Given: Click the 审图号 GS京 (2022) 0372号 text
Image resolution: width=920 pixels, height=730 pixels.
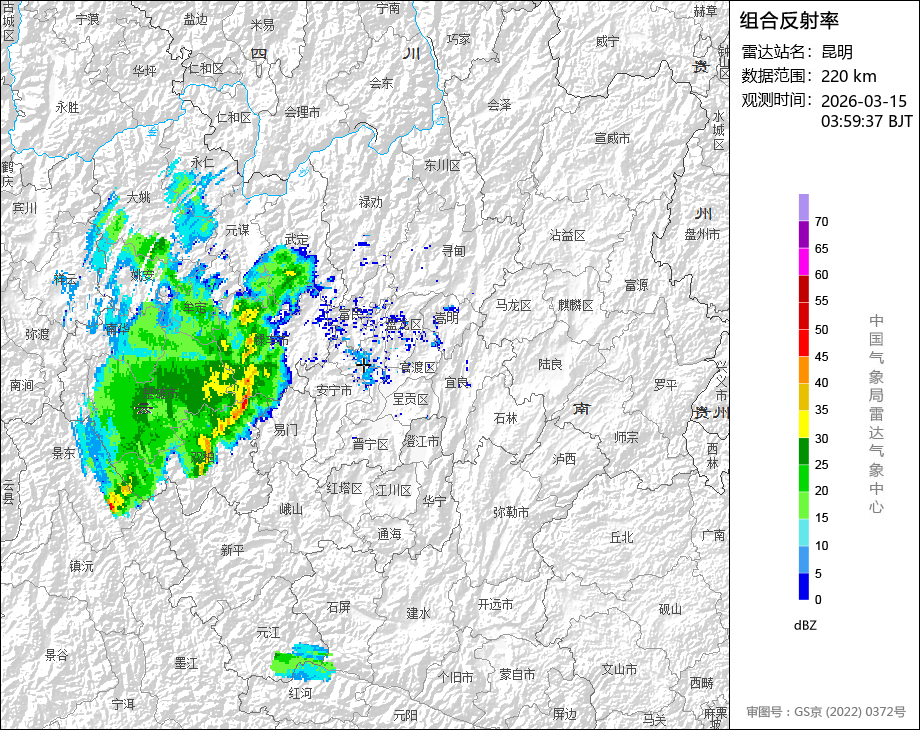Looking at the screenshot, I should tap(826, 712).
